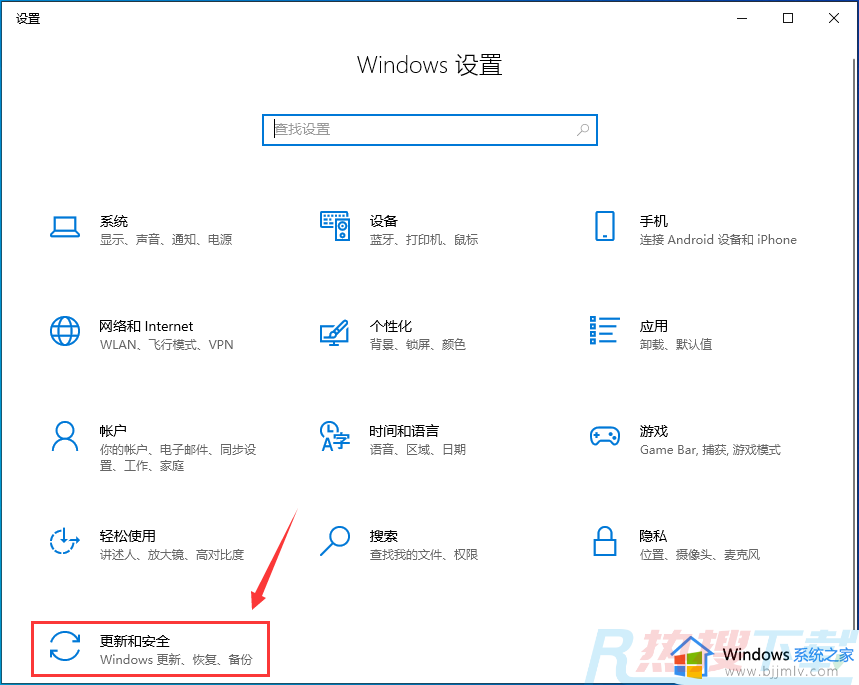Open 系统 settings title
This screenshot has width=859, height=685.
click(x=114, y=221)
